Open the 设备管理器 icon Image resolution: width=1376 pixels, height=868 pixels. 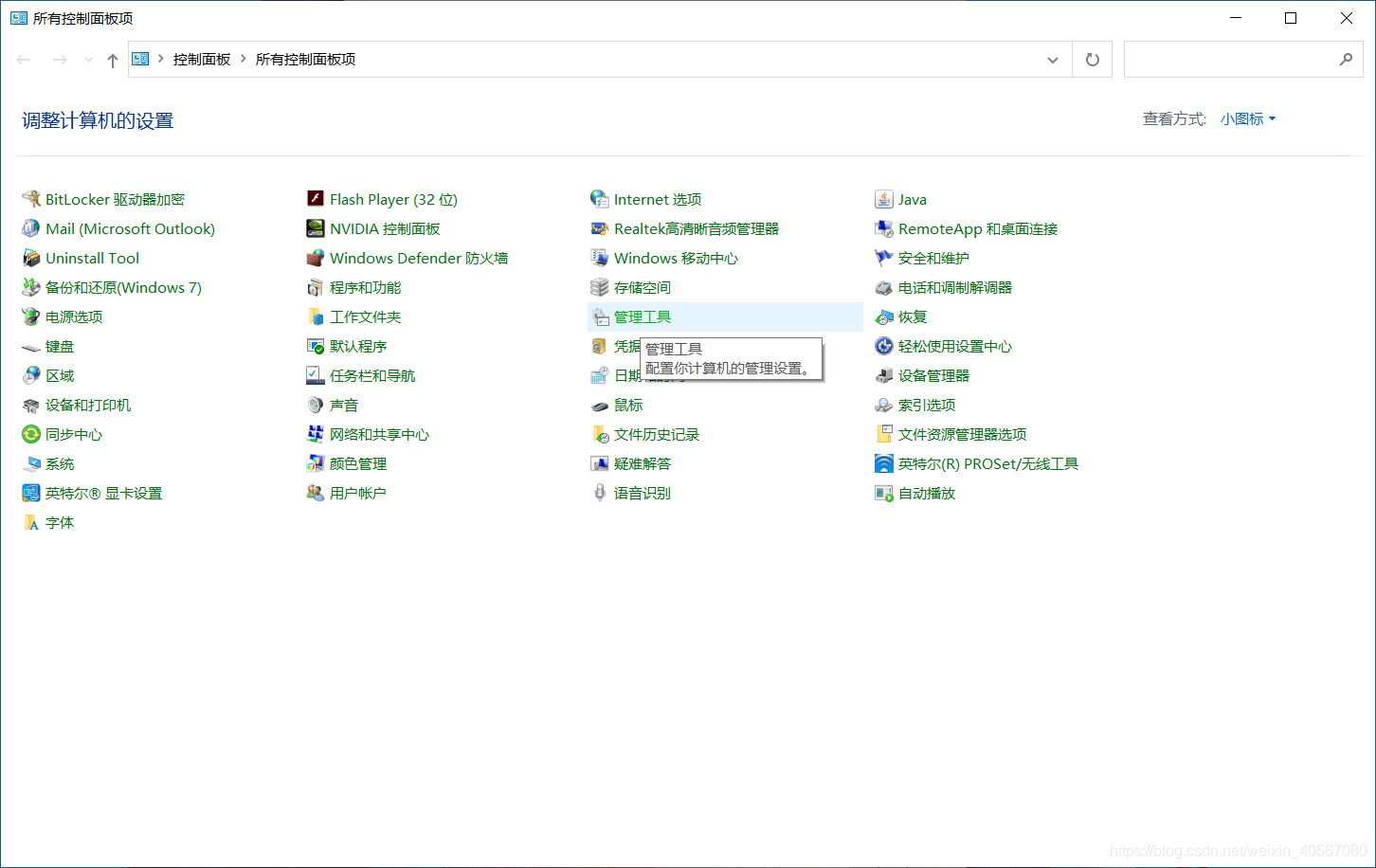coord(884,375)
